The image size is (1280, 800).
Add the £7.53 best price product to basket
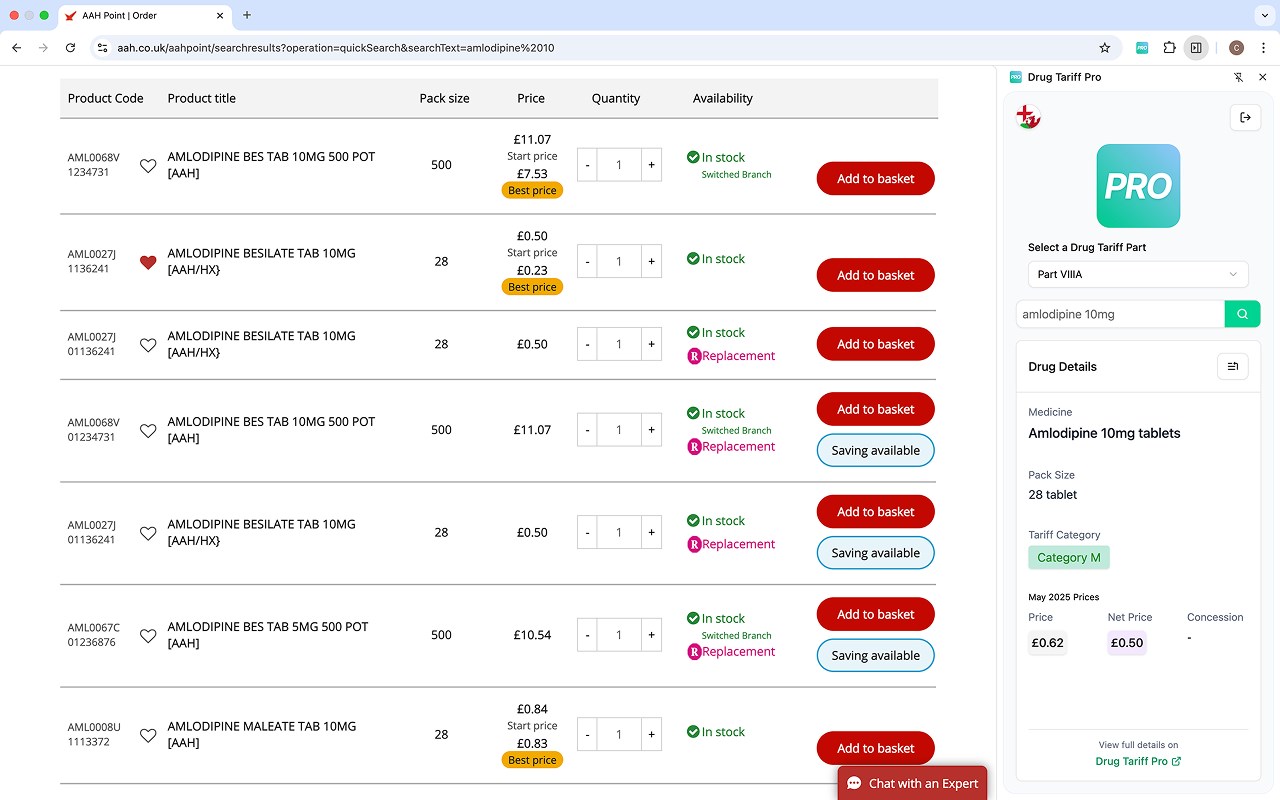876,179
